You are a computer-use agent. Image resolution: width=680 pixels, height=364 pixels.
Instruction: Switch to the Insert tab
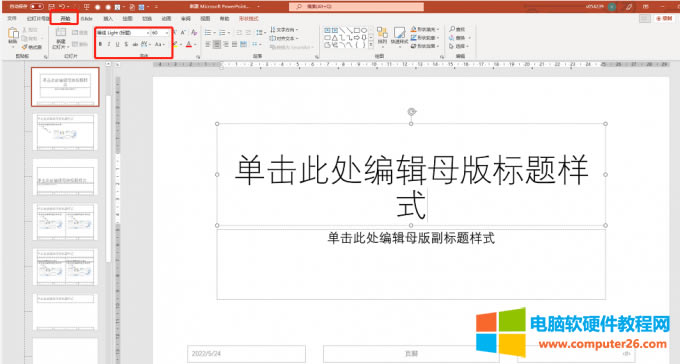tap(108, 19)
